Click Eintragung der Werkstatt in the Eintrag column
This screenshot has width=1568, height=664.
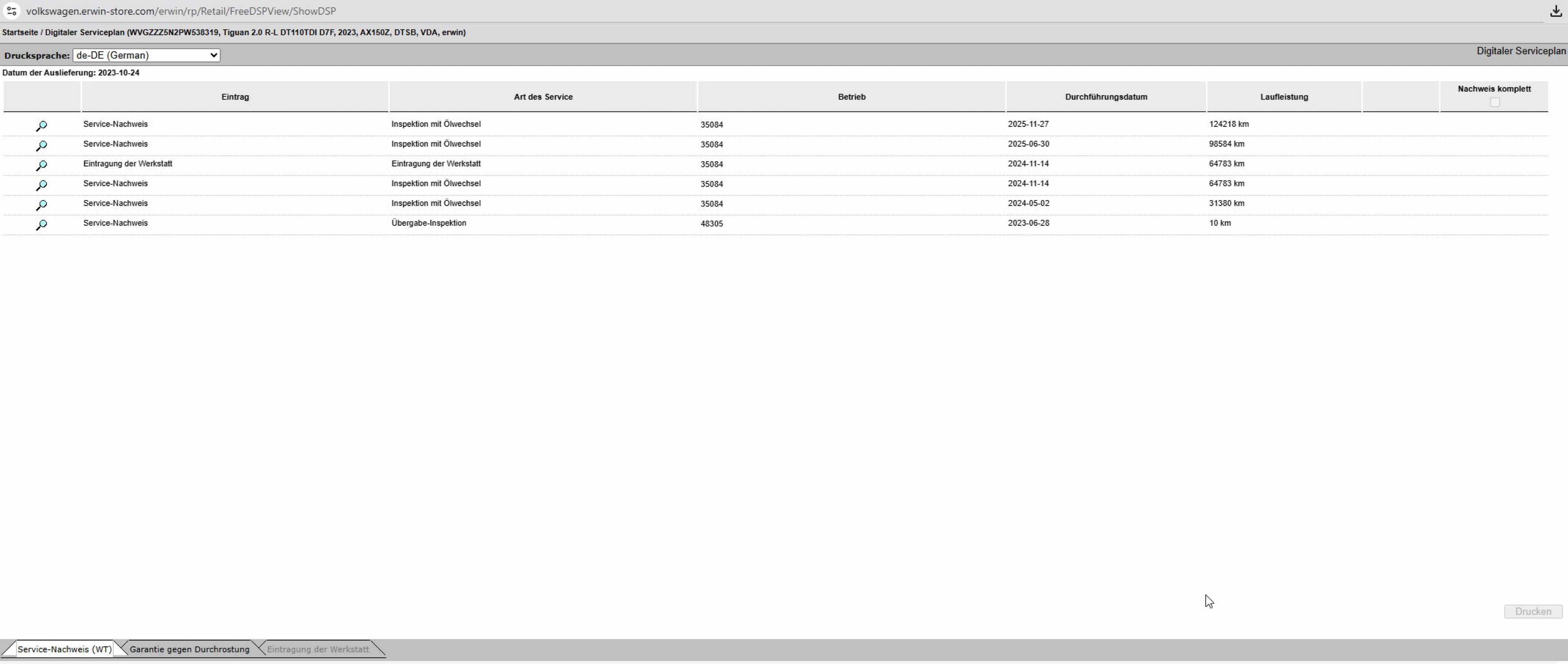click(128, 164)
